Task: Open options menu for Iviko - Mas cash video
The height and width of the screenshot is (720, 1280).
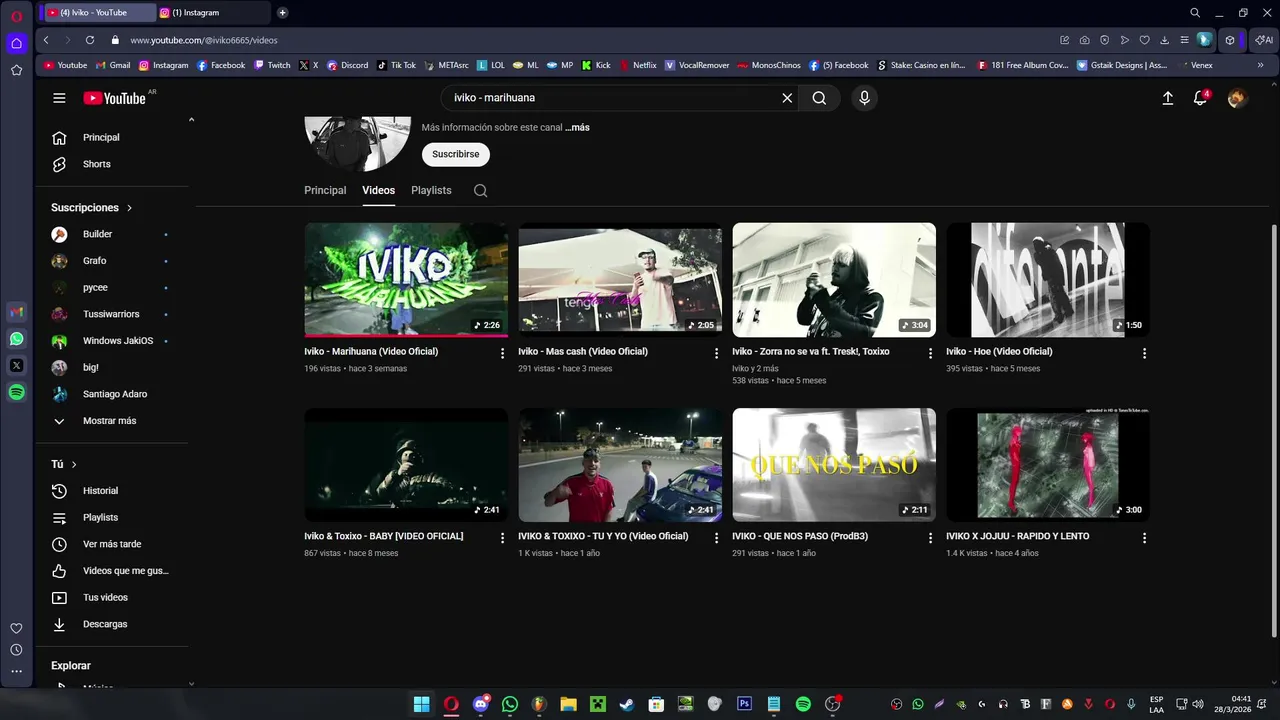Action: [x=716, y=353]
